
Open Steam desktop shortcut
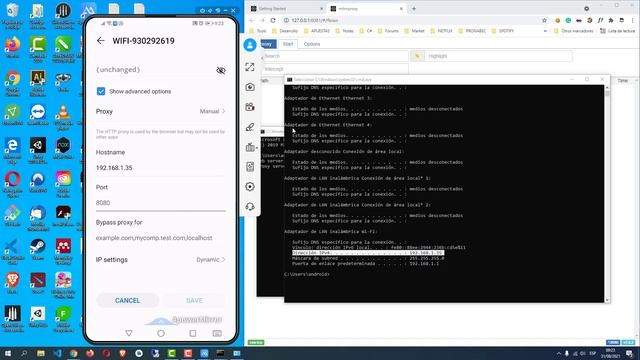click(x=38, y=249)
